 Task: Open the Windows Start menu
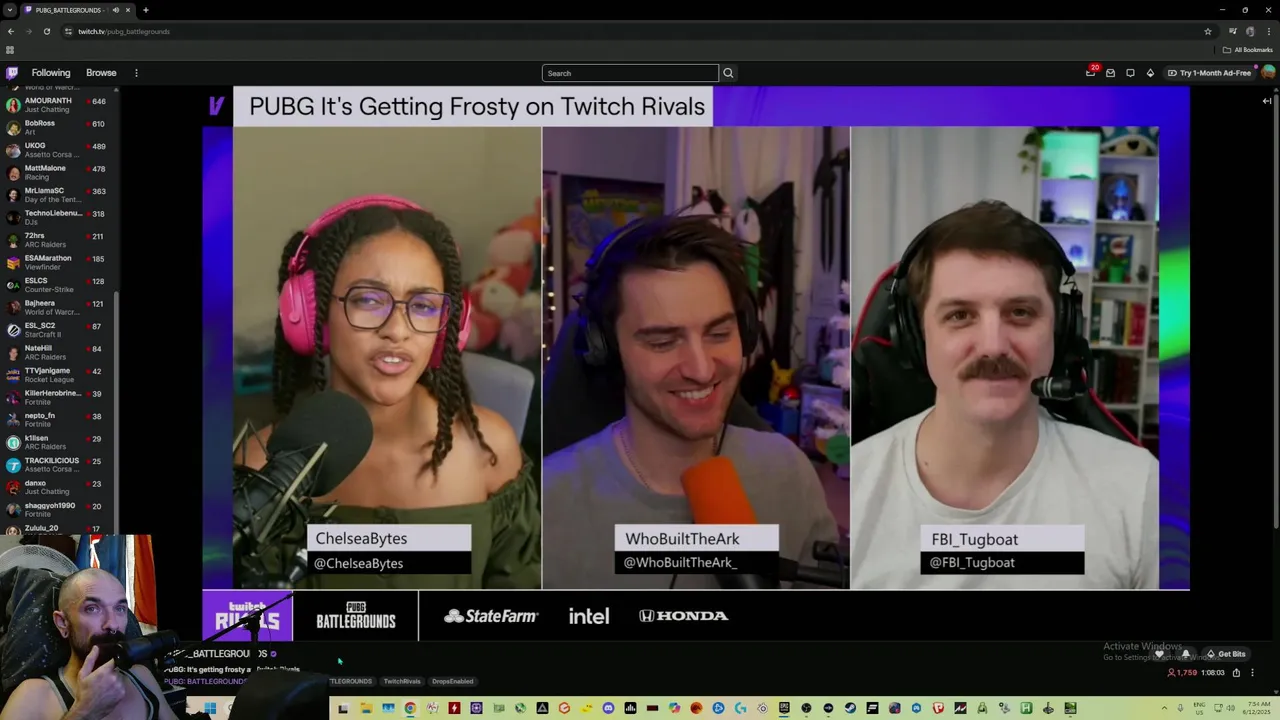[210, 709]
